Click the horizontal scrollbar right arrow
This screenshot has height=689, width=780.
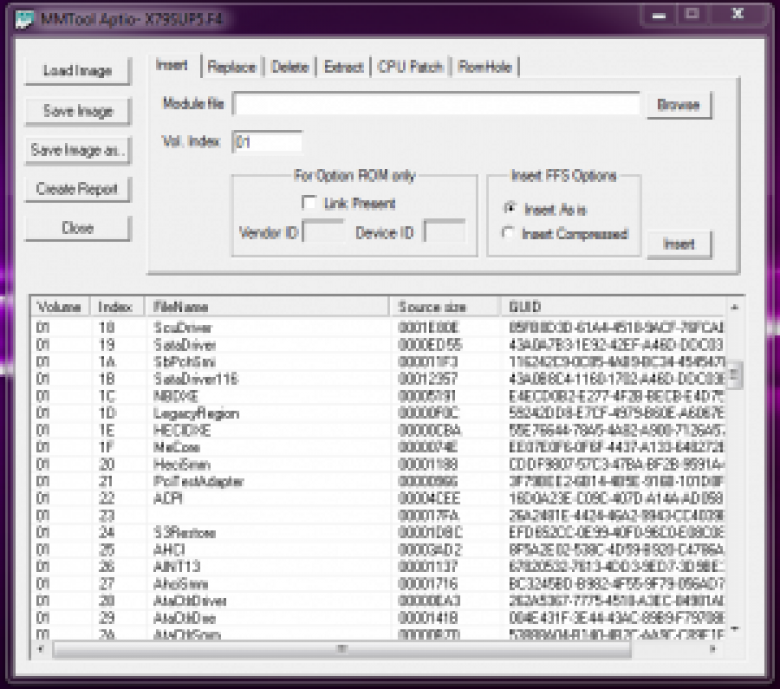(x=713, y=649)
